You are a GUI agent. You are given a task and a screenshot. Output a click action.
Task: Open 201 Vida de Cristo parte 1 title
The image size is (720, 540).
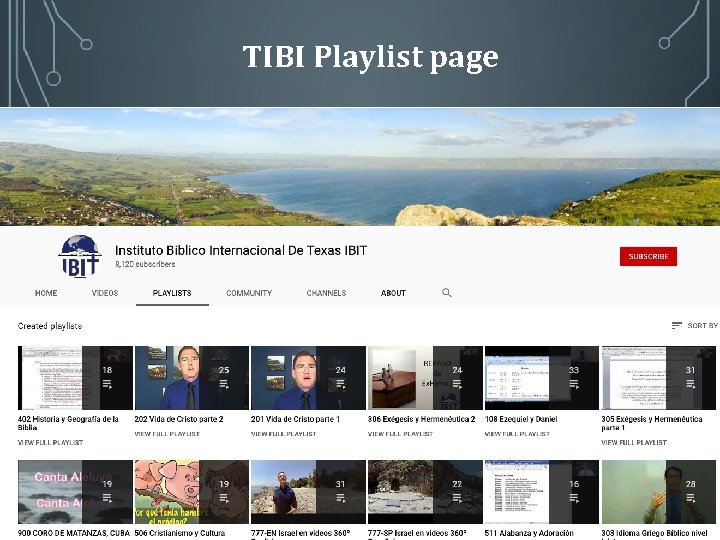click(x=296, y=419)
